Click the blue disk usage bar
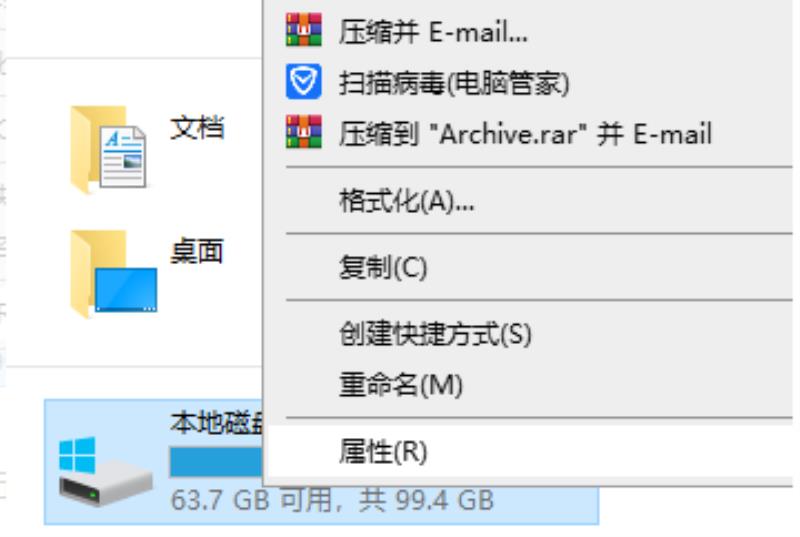Screen dimensions: 800x537 coord(216,462)
